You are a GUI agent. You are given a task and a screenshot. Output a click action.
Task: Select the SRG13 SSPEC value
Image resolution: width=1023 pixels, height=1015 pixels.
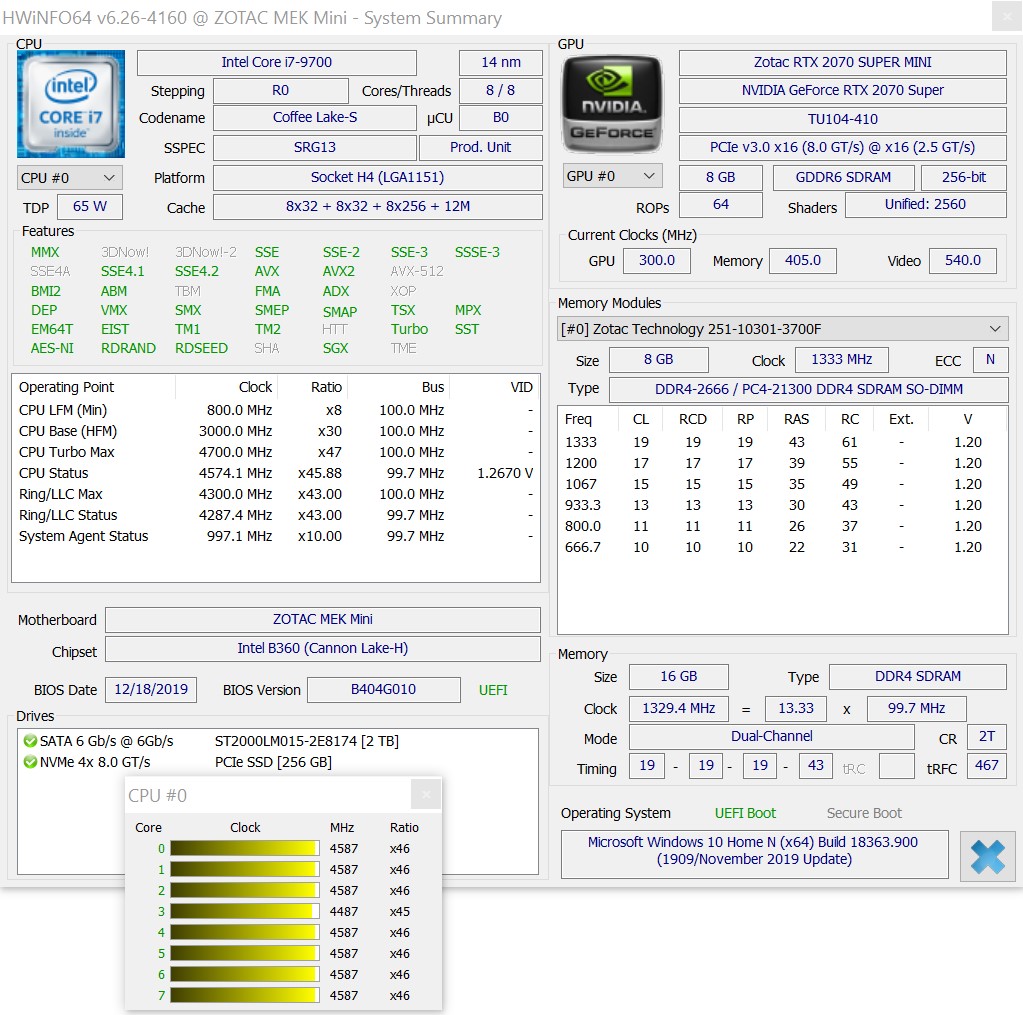tap(314, 147)
